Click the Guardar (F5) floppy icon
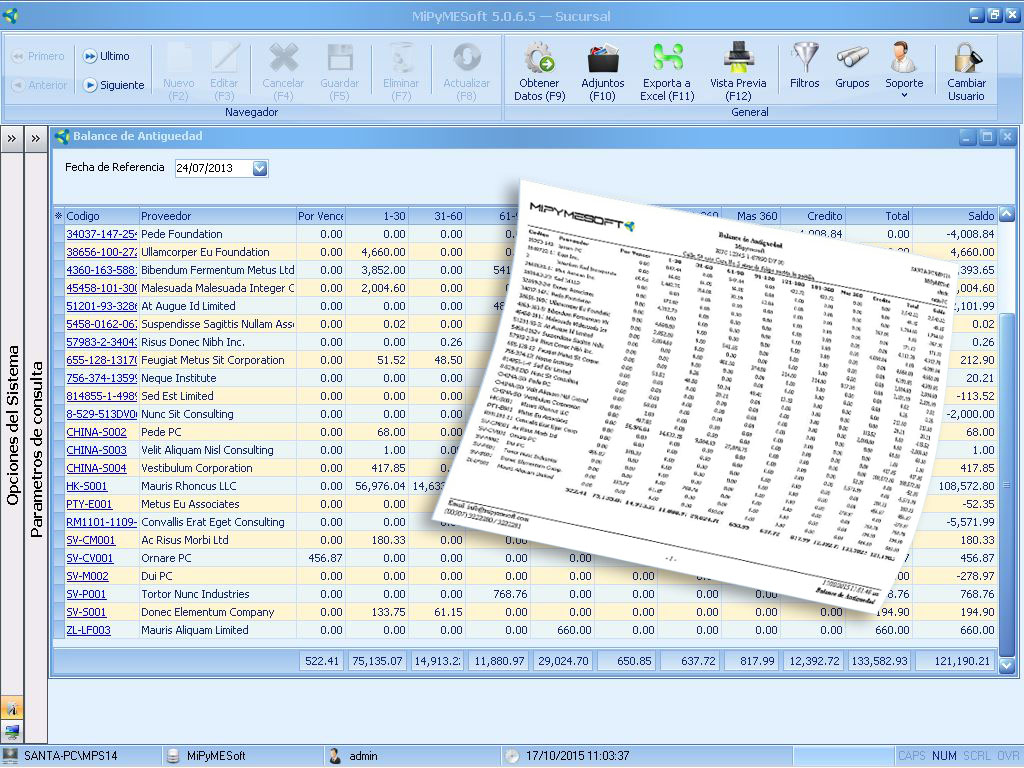 (340, 58)
